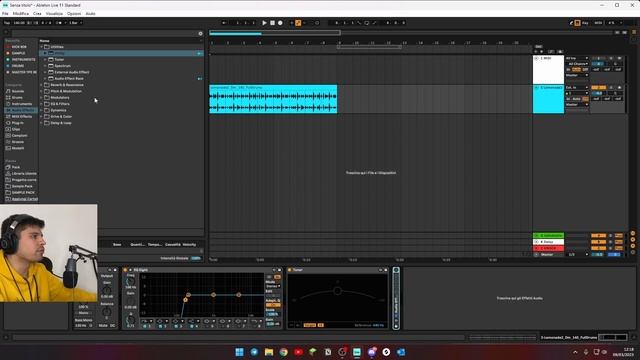Image resolution: width=640 pixels, height=360 pixels.
Task: Select Sounds category in browser
Action: (x=18, y=91)
